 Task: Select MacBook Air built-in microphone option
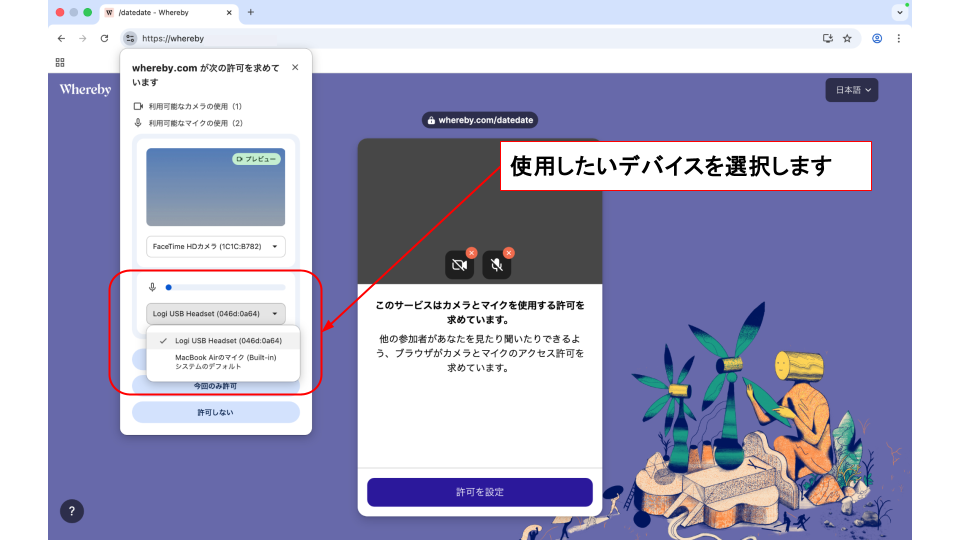coord(225,361)
